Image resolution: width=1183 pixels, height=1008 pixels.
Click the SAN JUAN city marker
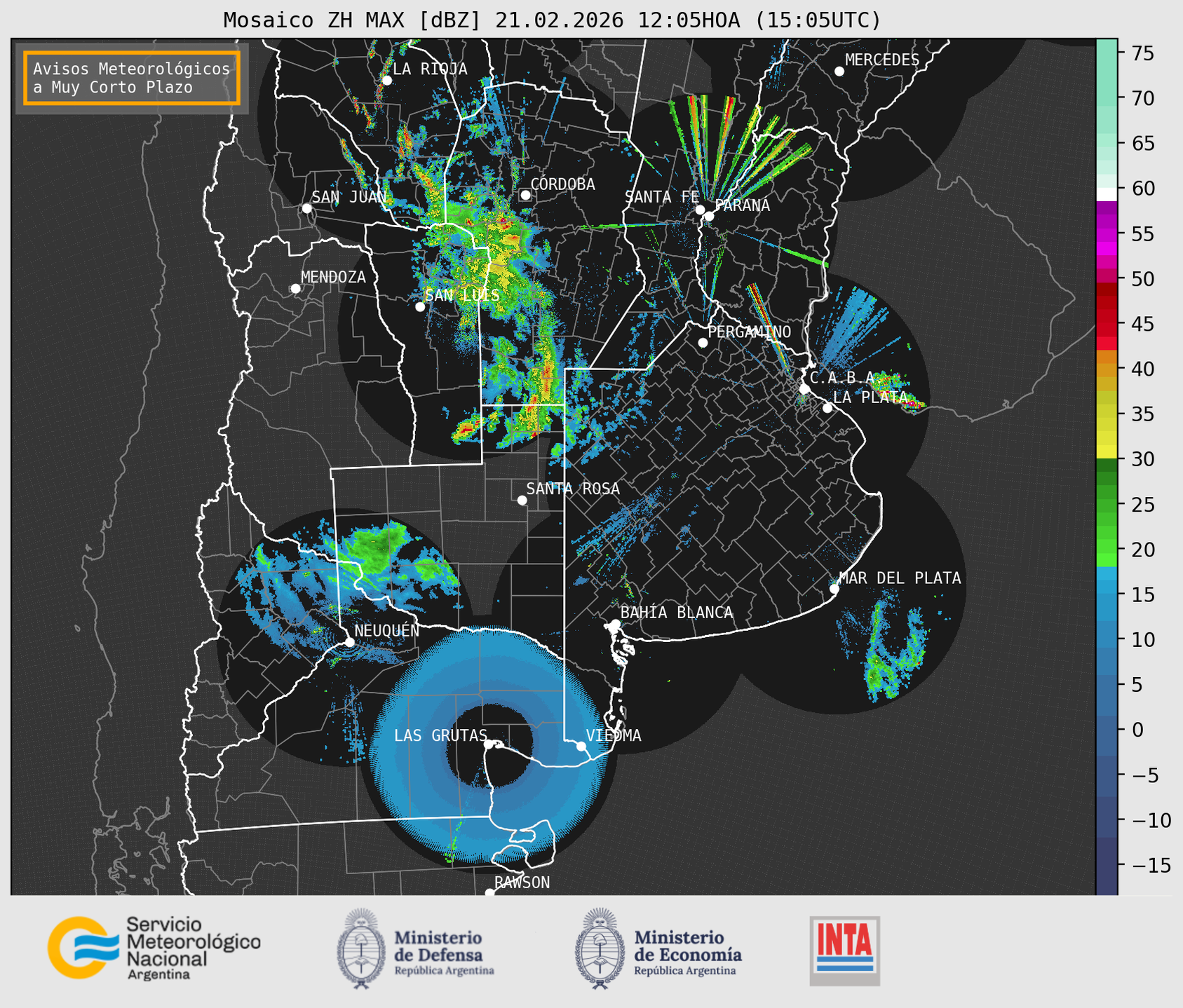coord(306,208)
